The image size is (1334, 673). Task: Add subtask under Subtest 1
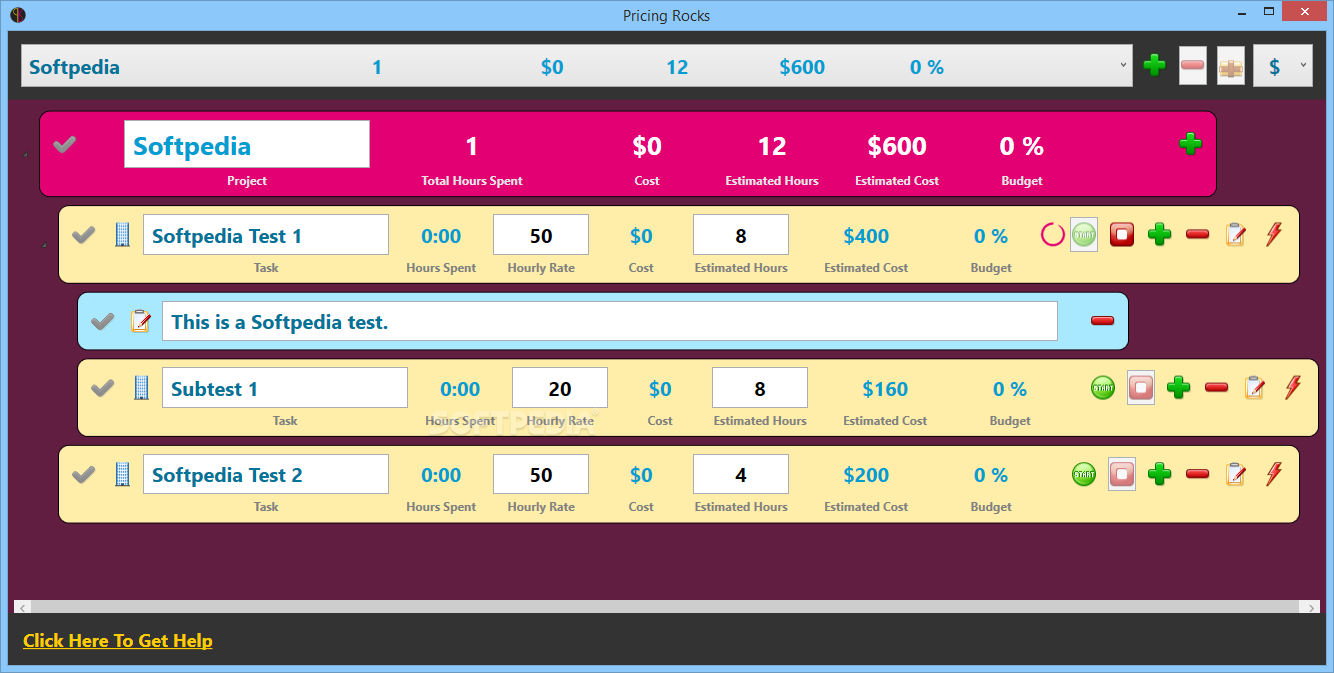click(x=1179, y=388)
